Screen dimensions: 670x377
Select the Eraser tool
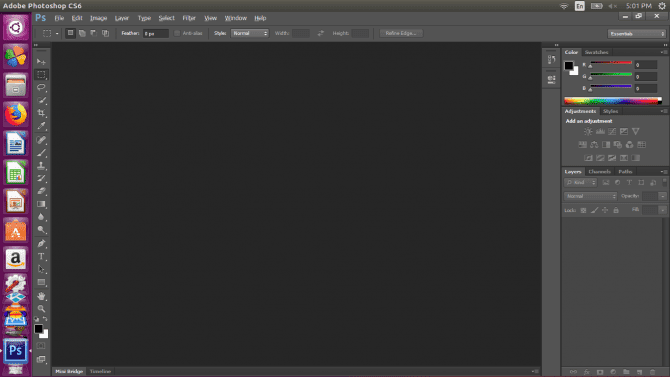tap(41, 191)
